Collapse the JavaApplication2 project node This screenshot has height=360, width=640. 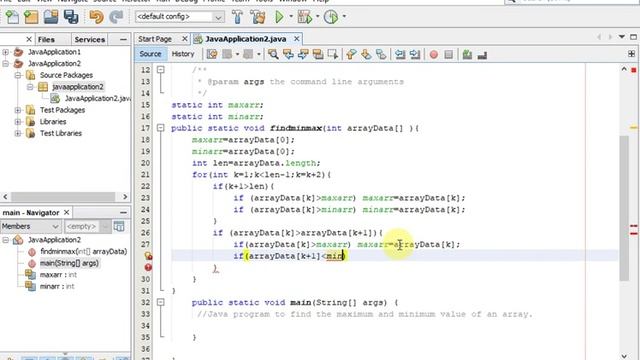6,63
